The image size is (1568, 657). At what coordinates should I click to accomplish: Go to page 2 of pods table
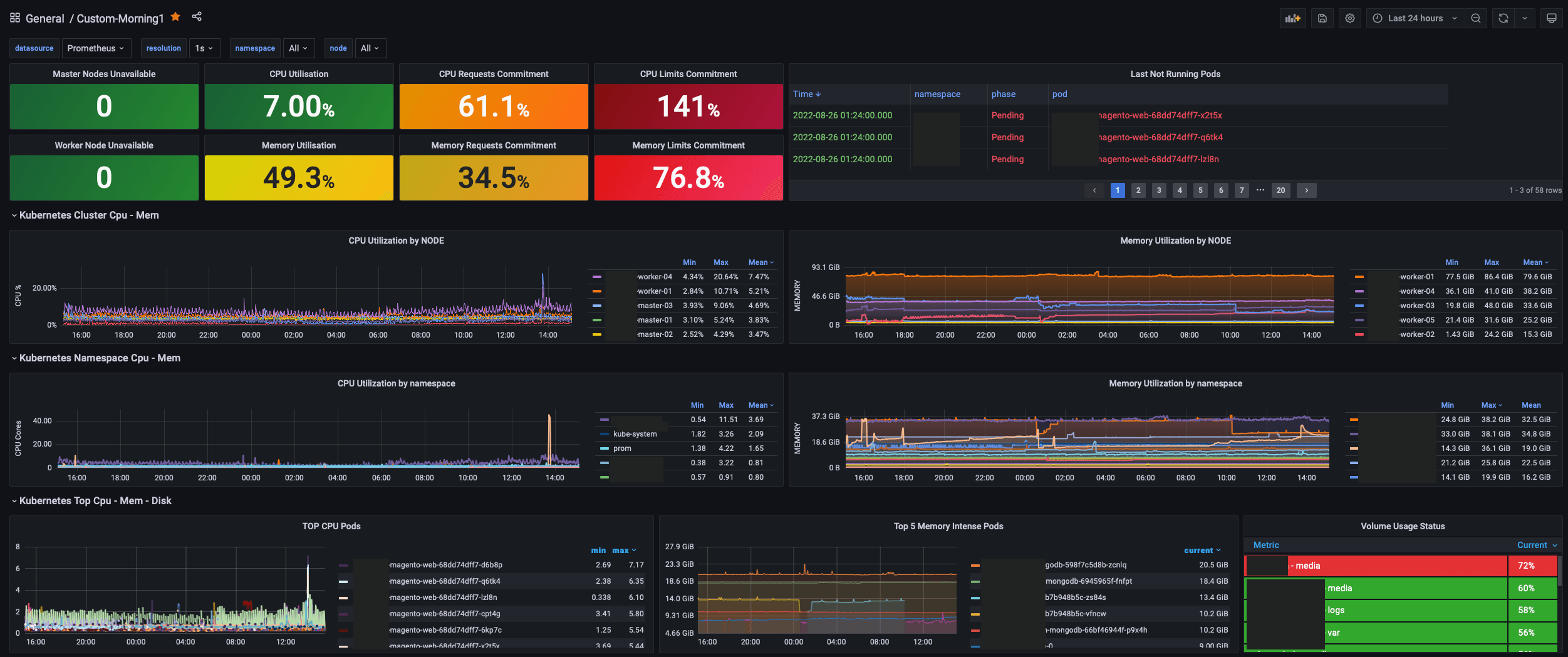(x=1138, y=190)
